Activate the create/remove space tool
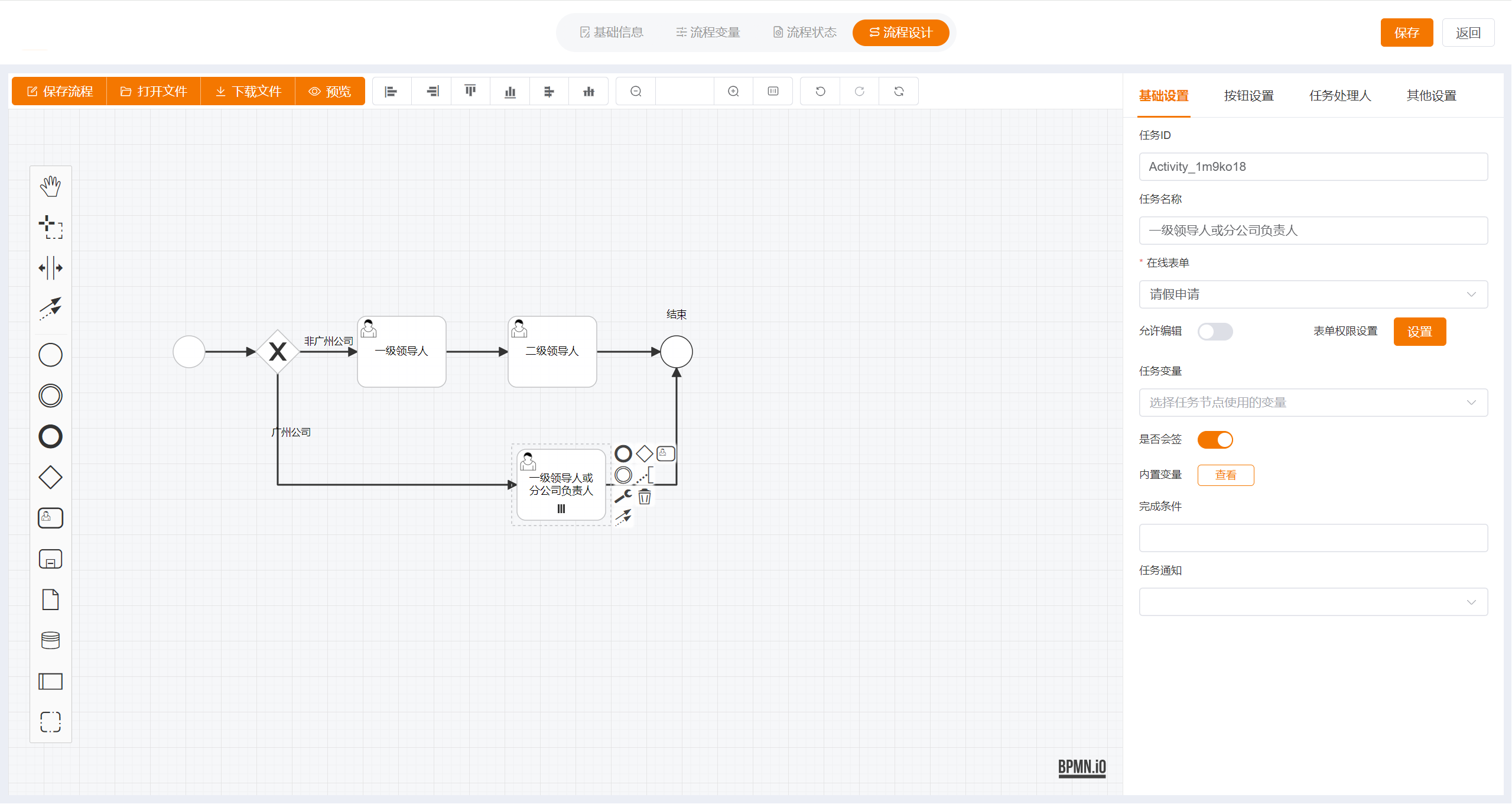Viewport: 1512px width, 804px height. pos(50,268)
